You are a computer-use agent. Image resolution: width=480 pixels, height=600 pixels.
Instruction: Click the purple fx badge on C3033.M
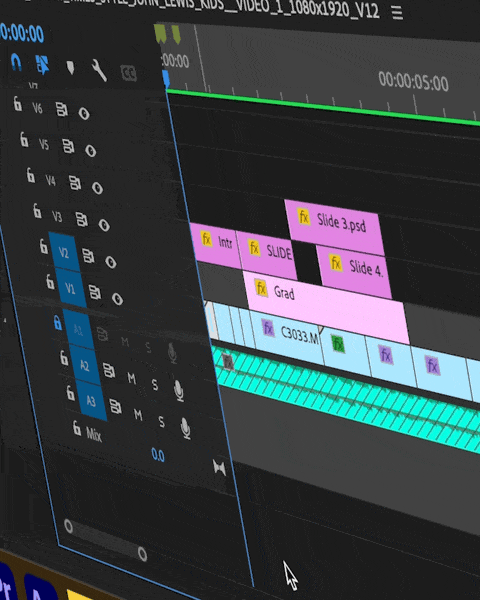tap(268, 328)
